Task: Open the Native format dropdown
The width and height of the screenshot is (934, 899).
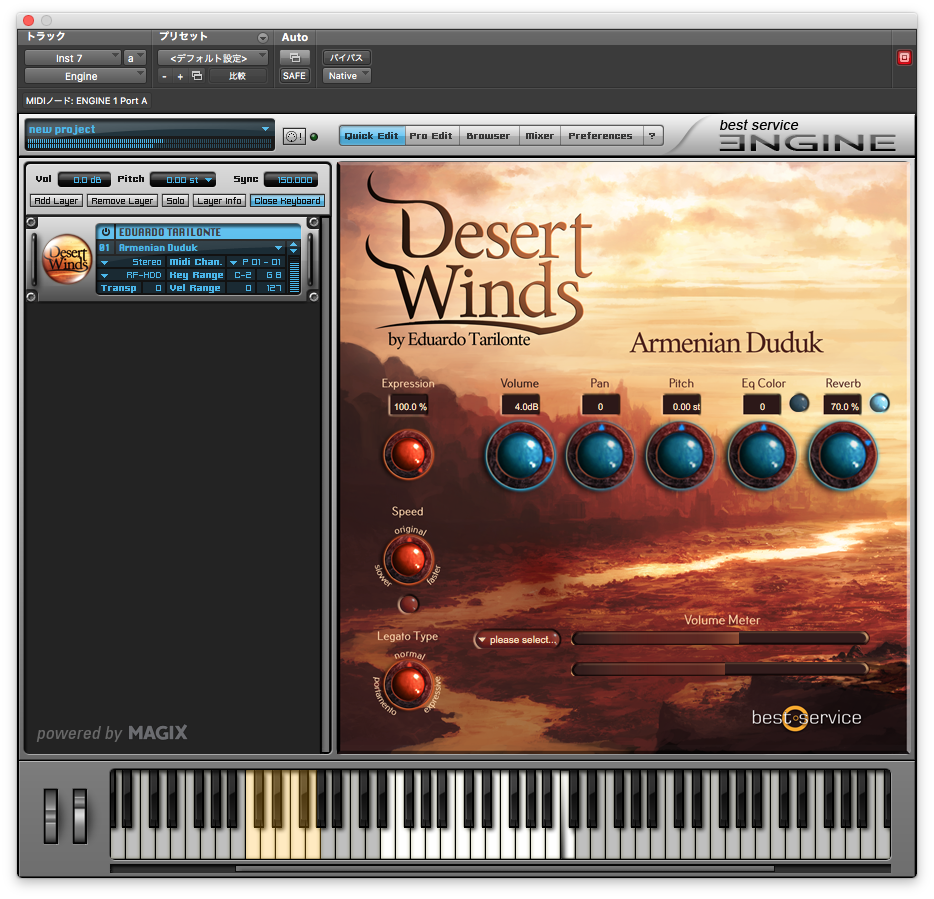Action: click(x=347, y=76)
